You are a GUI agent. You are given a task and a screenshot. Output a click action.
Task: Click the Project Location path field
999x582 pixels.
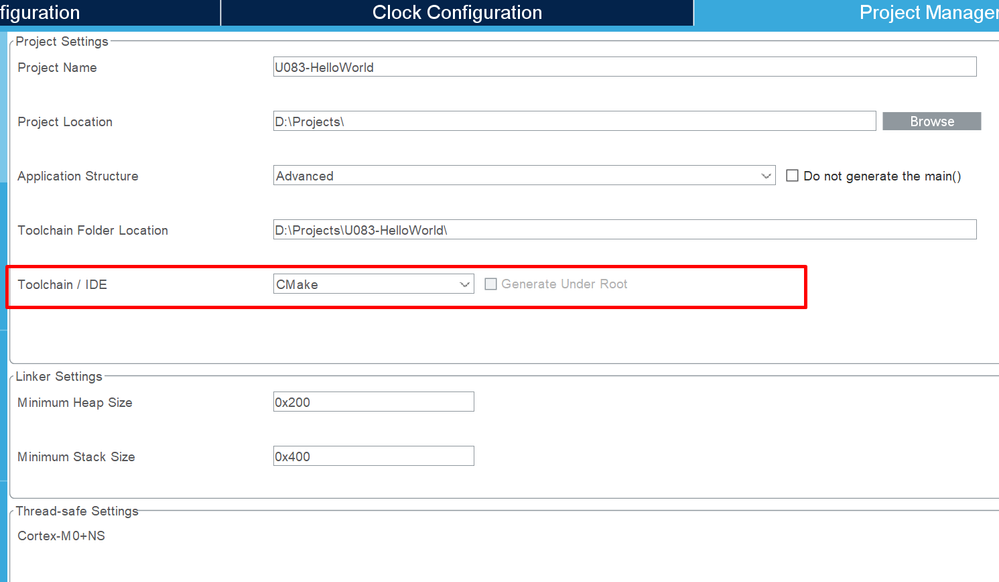coord(574,121)
